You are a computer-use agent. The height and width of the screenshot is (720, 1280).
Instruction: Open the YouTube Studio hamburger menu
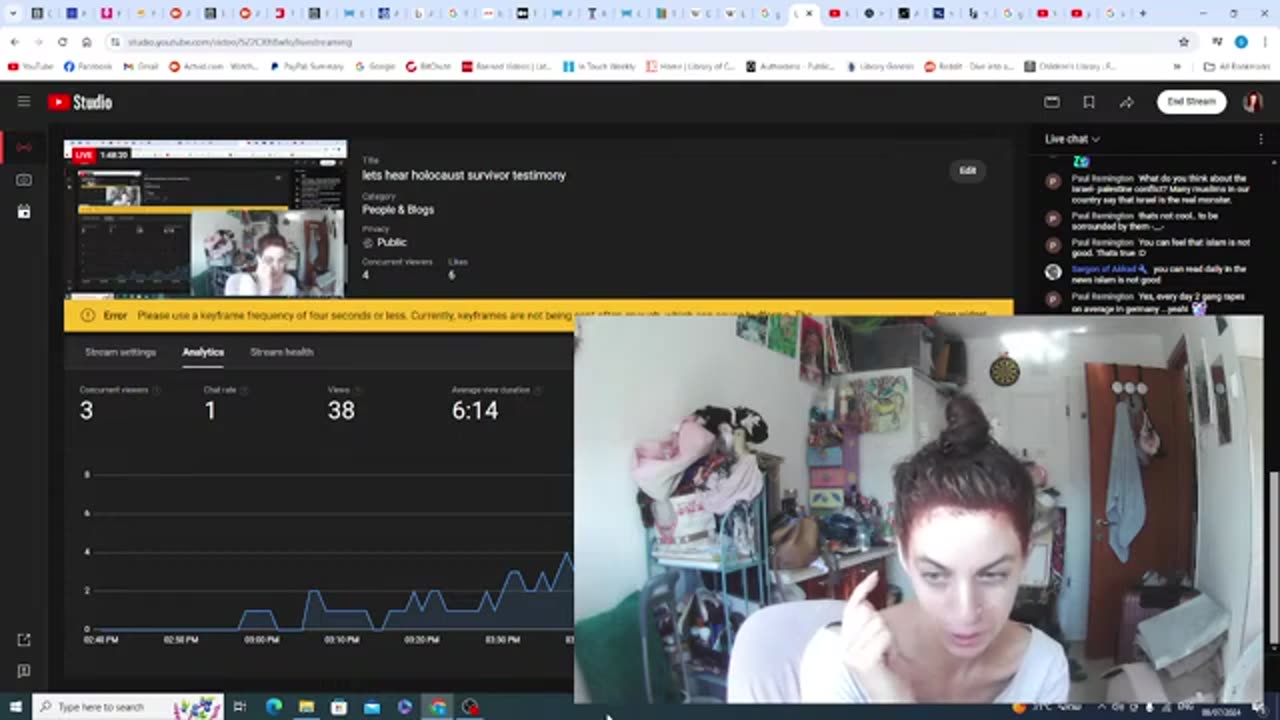pyautogui.click(x=24, y=102)
